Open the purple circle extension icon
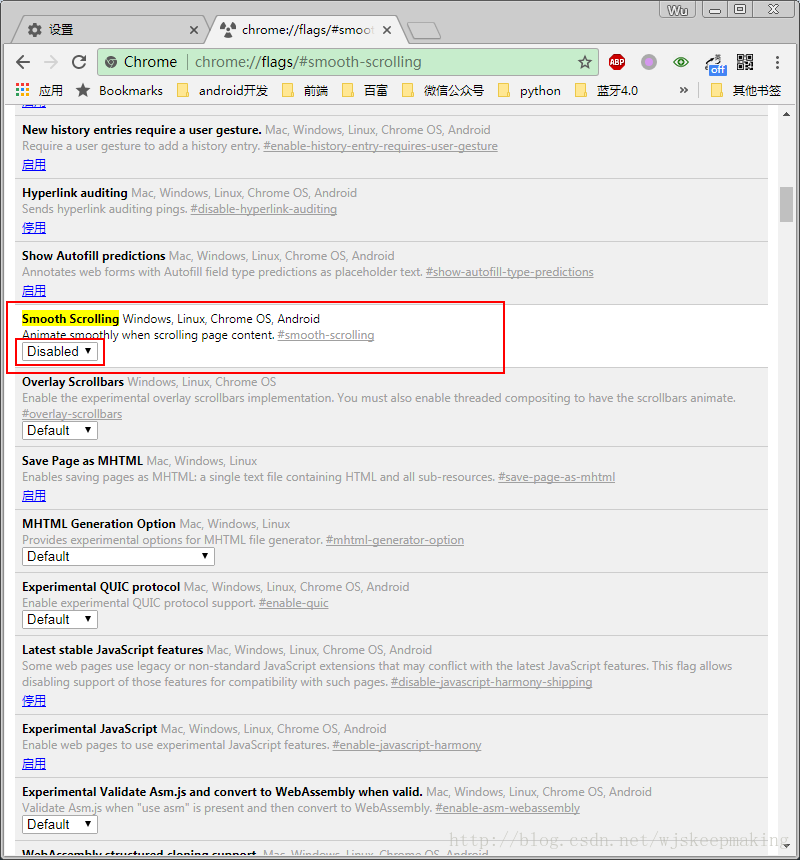 (649, 62)
